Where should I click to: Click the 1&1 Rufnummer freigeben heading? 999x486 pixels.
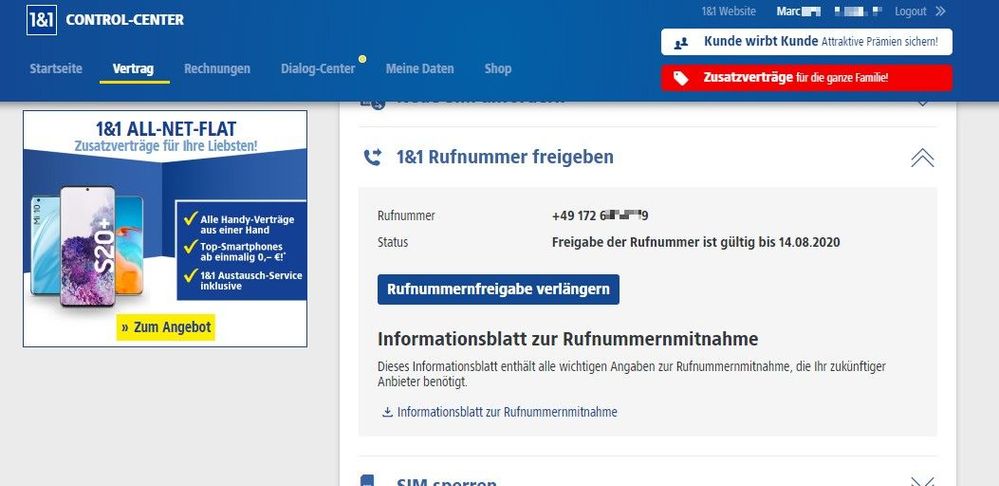click(505, 157)
